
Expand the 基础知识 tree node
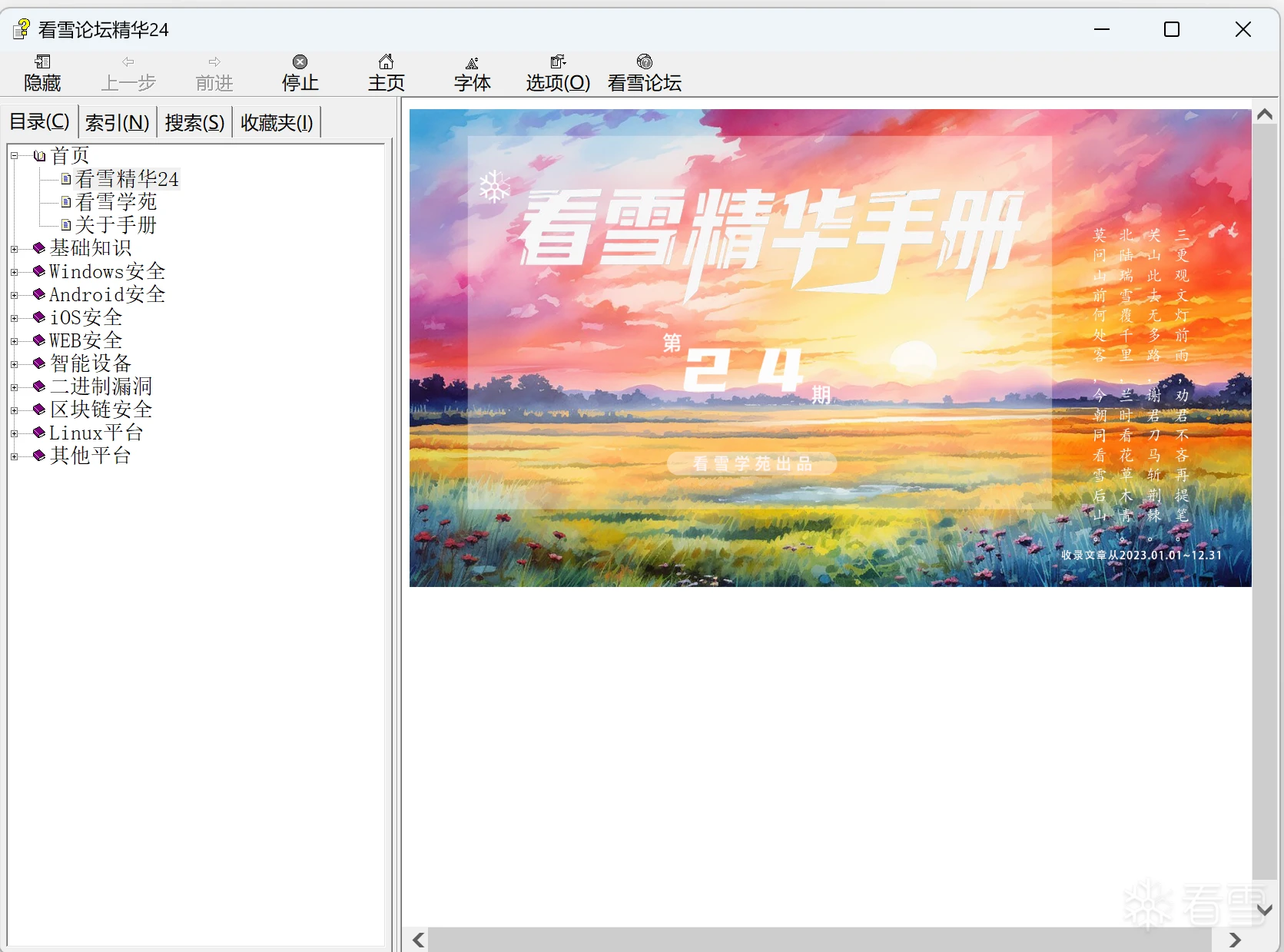point(14,249)
